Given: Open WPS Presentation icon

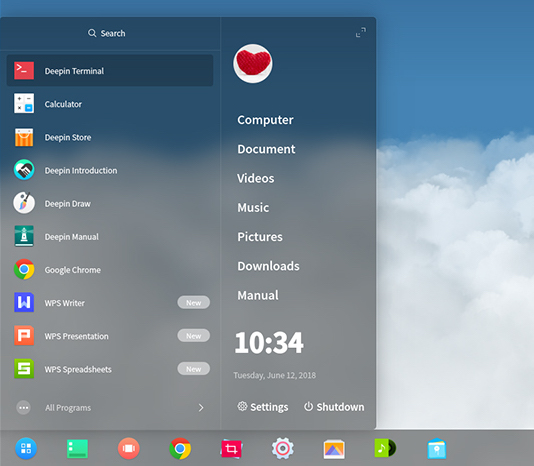Looking at the screenshot, I should coord(24,336).
